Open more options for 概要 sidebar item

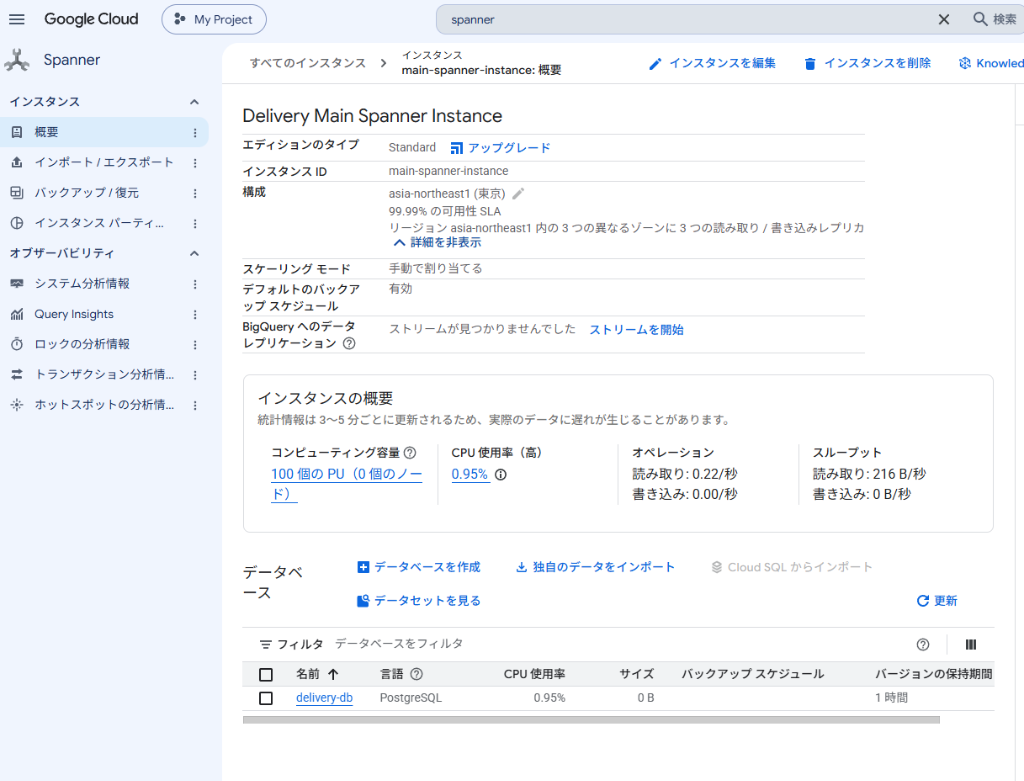195,133
